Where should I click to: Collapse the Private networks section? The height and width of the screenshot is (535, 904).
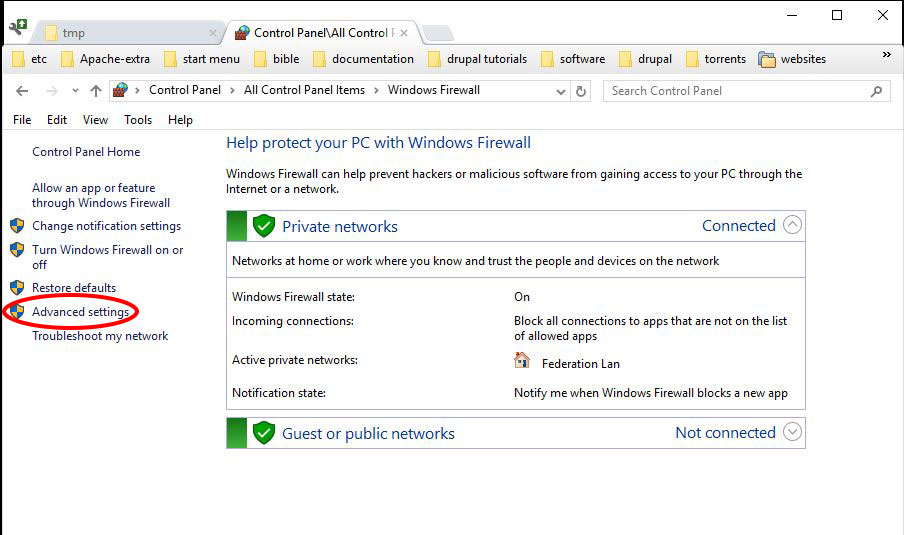point(792,225)
